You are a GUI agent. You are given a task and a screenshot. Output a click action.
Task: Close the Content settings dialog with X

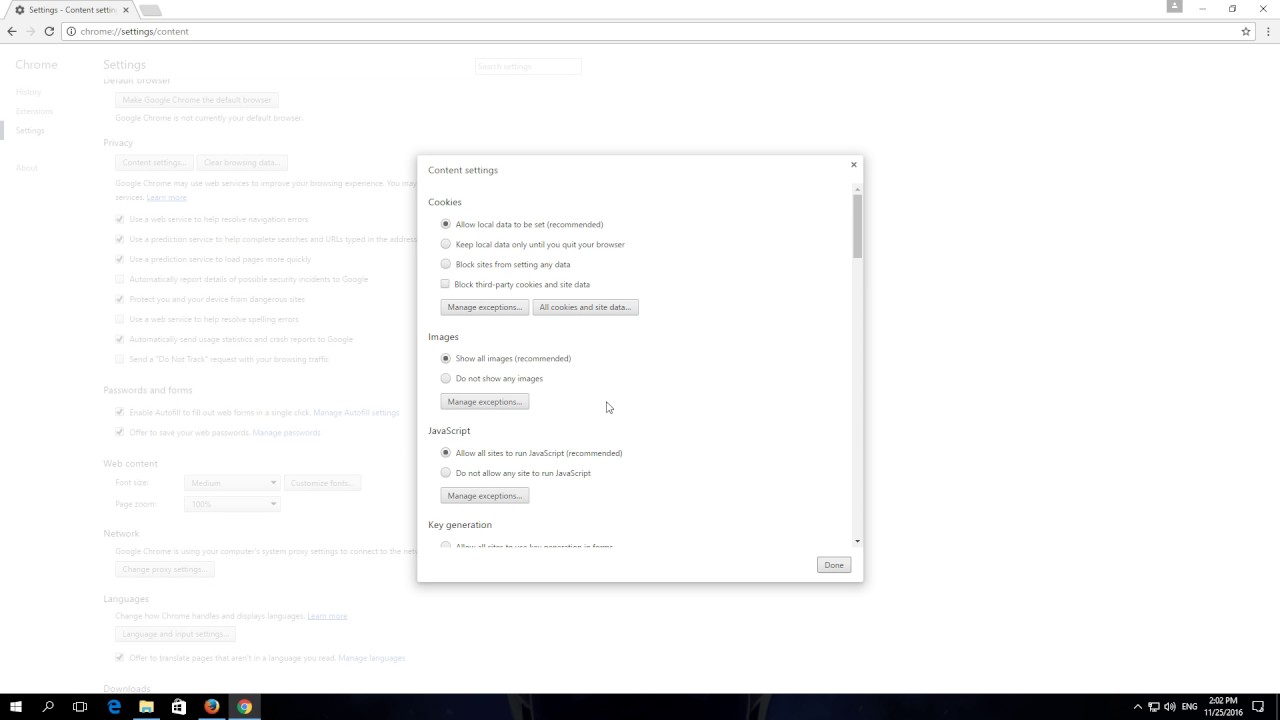pyautogui.click(x=853, y=164)
